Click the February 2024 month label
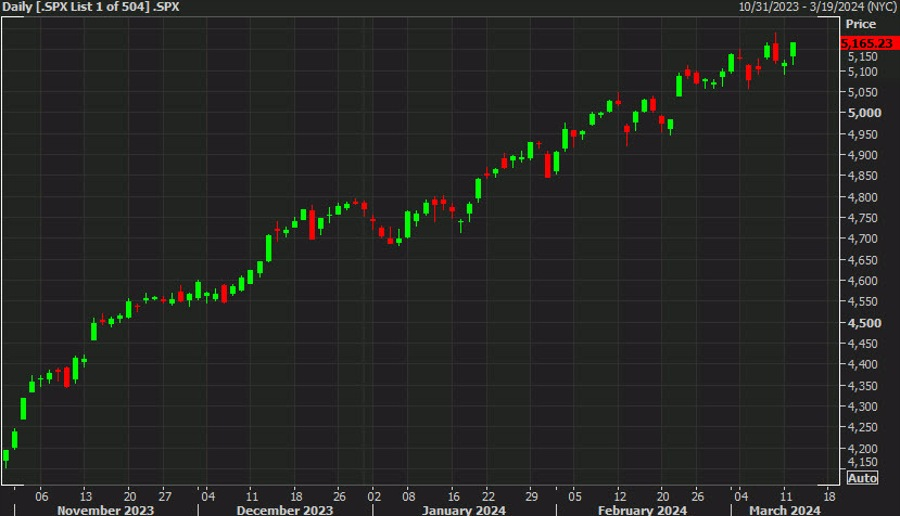This screenshot has height=516, width=900. (x=642, y=510)
